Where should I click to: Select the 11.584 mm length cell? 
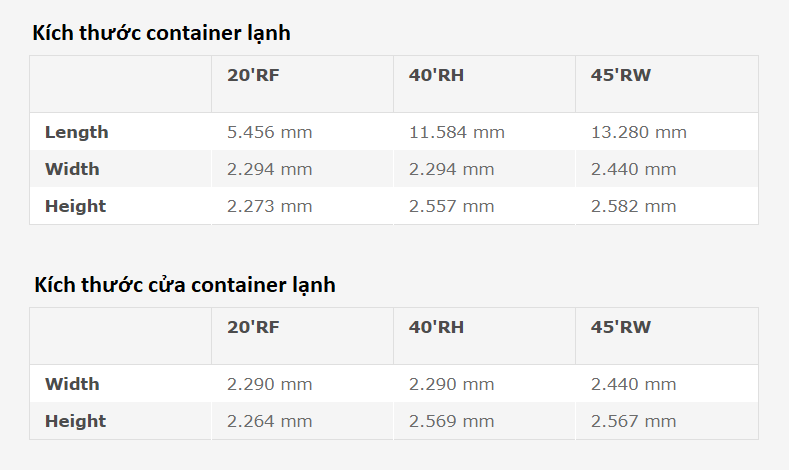[x=456, y=132]
